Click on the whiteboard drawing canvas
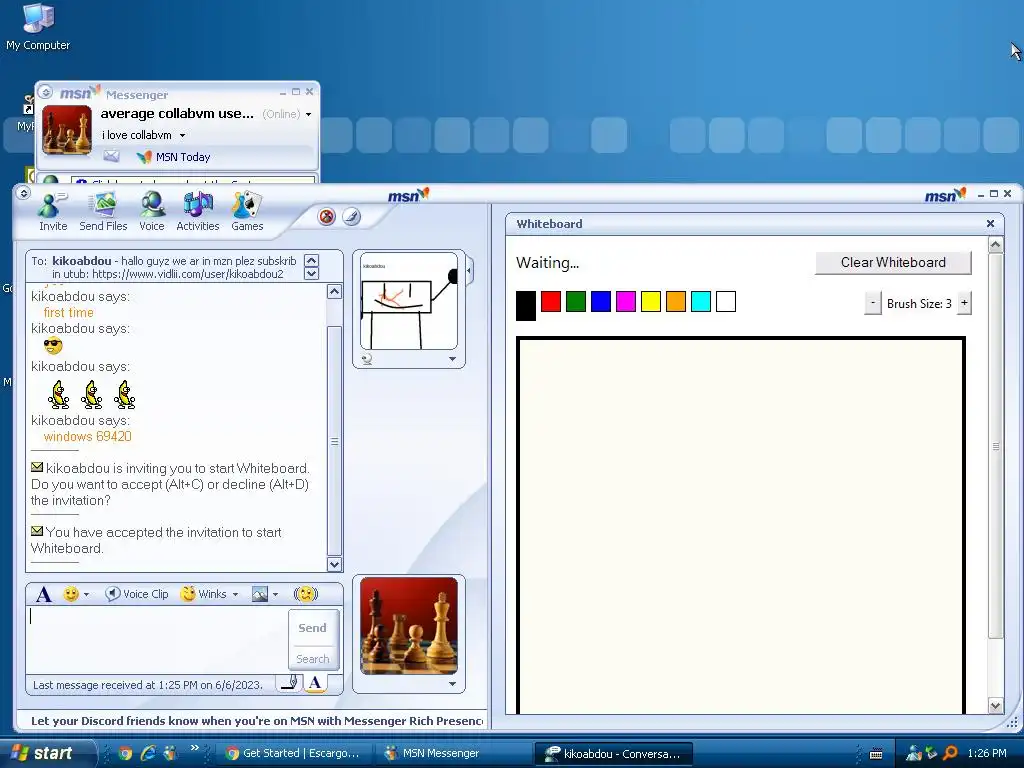Image resolution: width=1024 pixels, height=768 pixels. tap(741, 526)
